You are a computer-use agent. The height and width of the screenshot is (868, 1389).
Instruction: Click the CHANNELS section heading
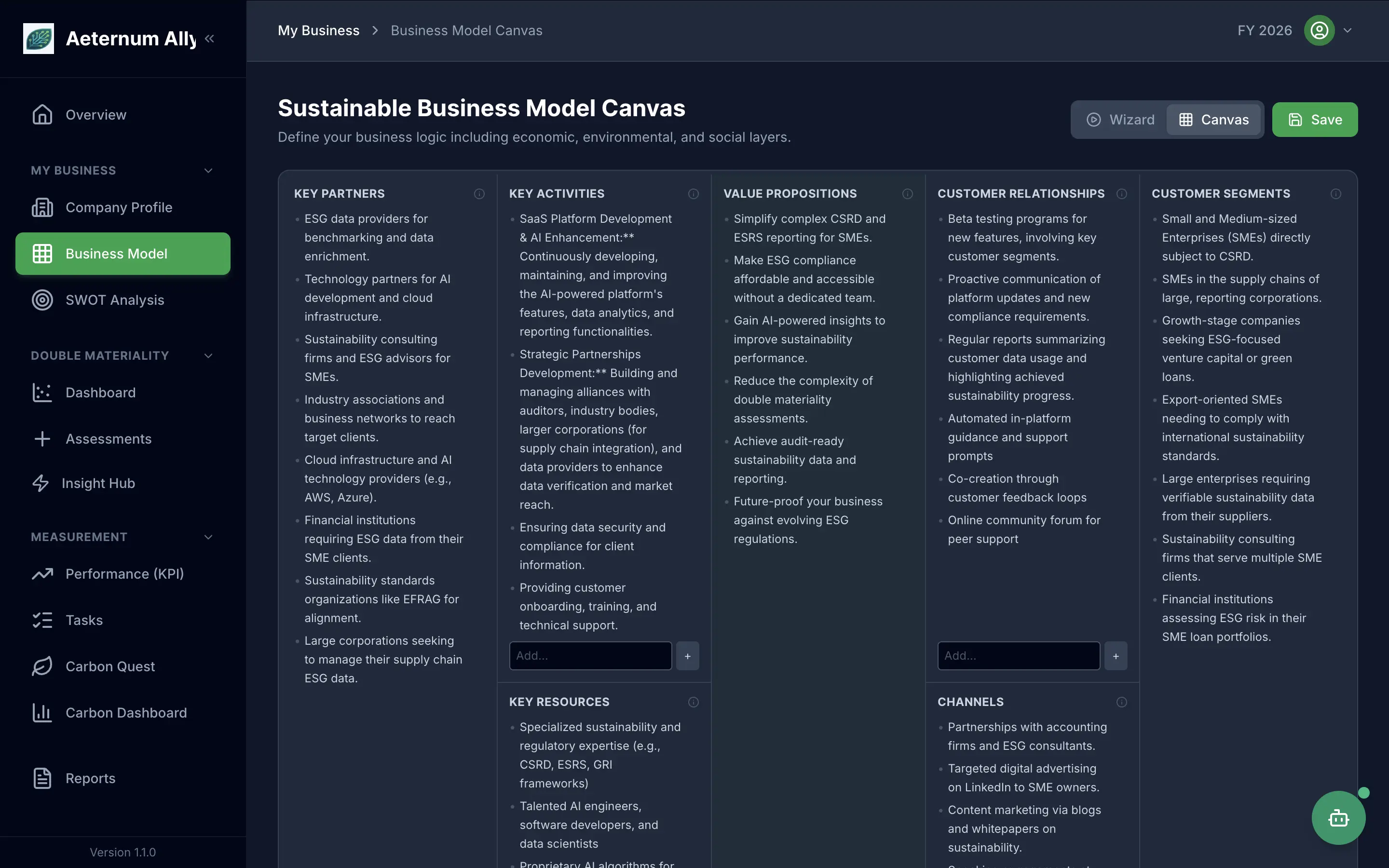[x=970, y=702]
